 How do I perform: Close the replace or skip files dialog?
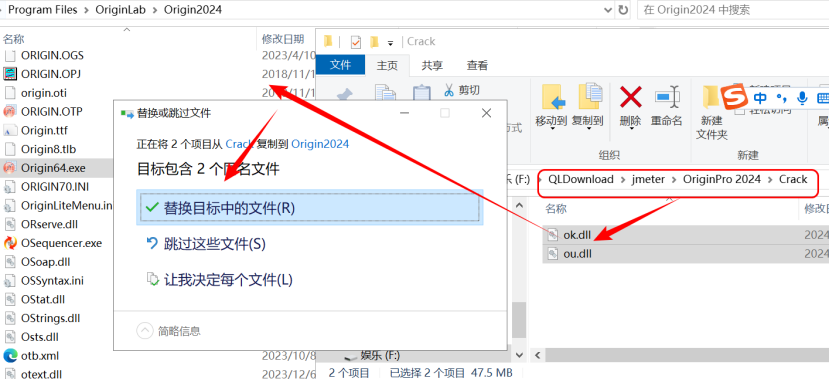tap(486, 113)
